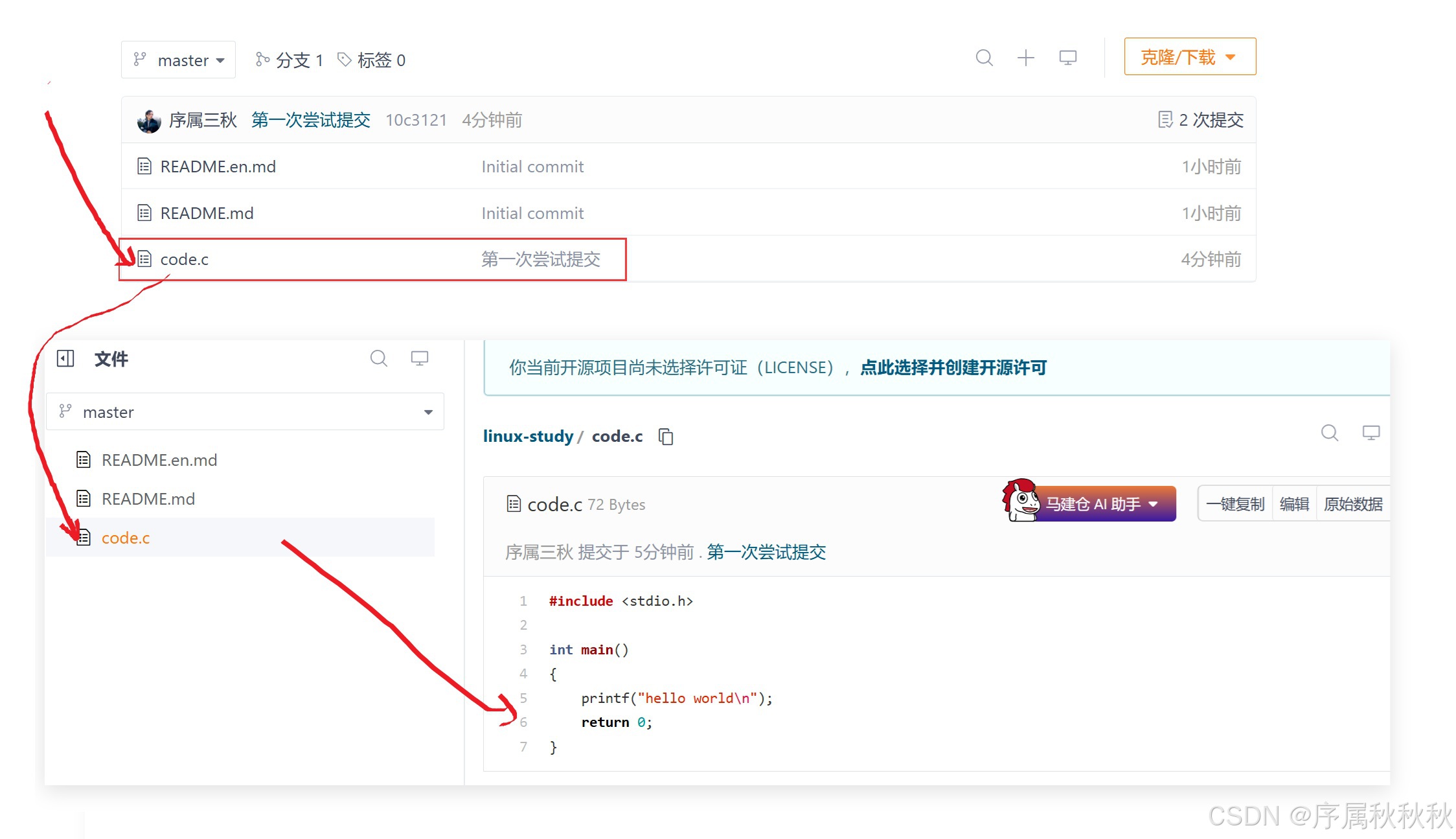Click the plus icon to create new file
This screenshot has width=1456, height=839.
tap(1025, 57)
